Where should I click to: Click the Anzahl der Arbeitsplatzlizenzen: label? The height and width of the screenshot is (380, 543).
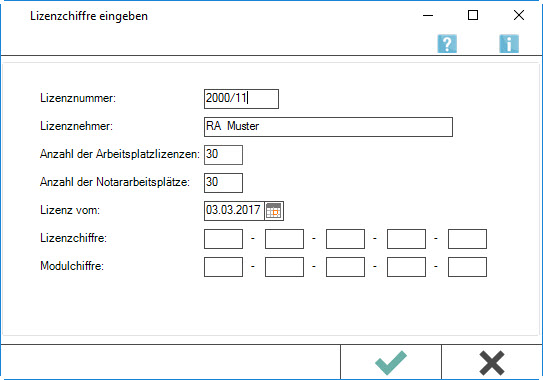pyautogui.click(x=120, y=154)
